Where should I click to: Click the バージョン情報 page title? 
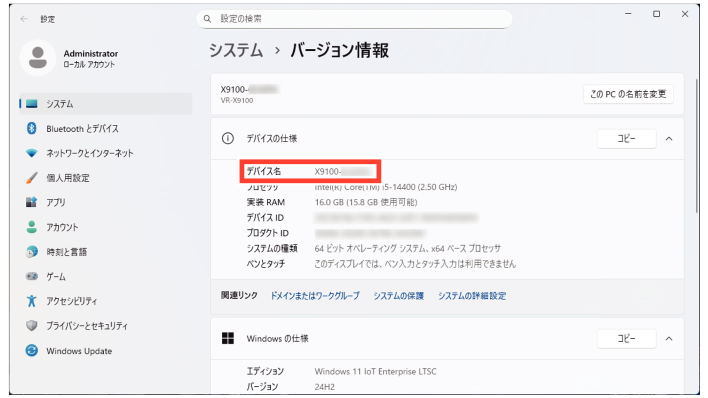click(x=340, y=50)
